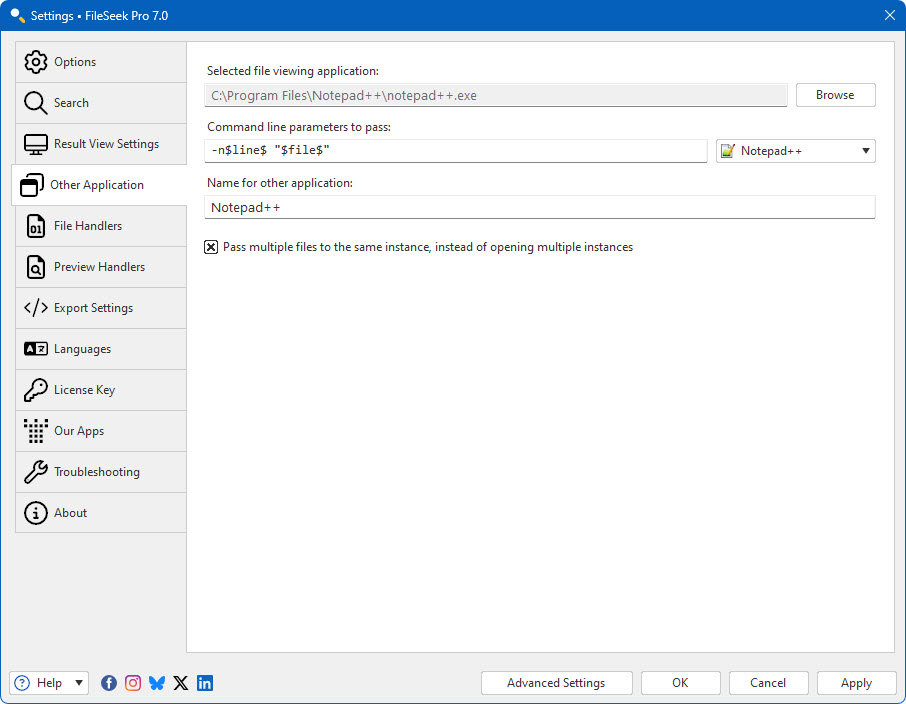Image resolution: width=906 pixels, height=704 pixels.
Task: Confirm with the OK button
Action: point(680,683)
